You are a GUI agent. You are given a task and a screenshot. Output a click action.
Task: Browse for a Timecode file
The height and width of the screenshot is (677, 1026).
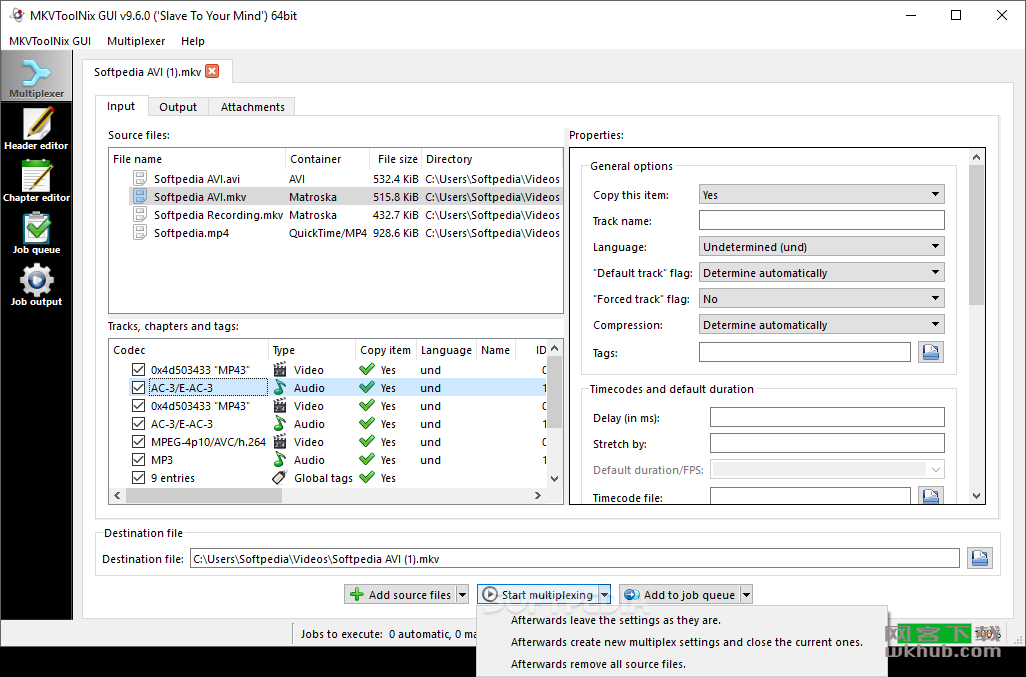930,496
